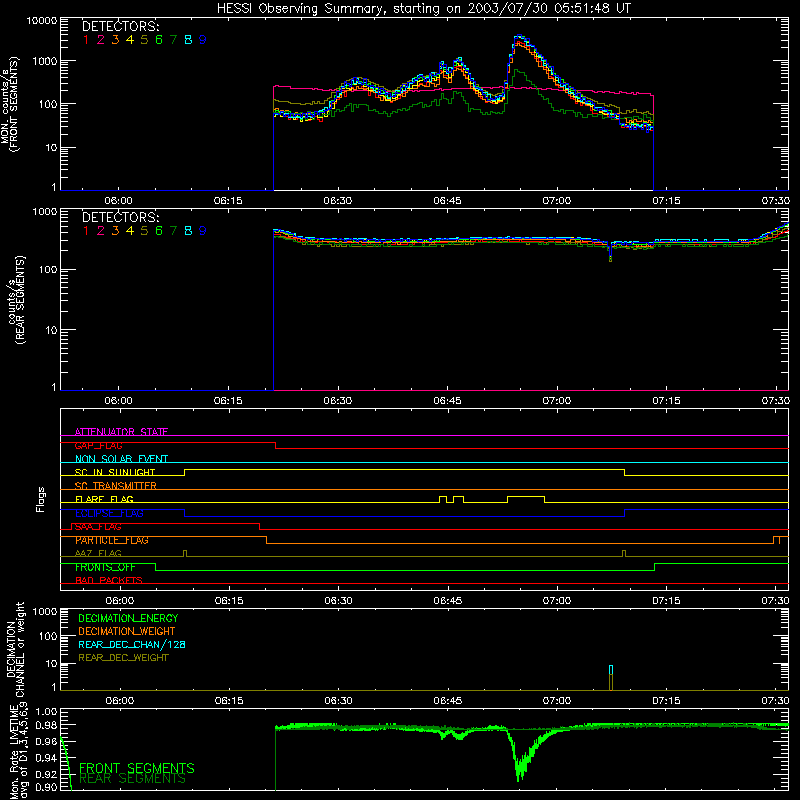Click the AAZ_FLAG label
The height and width of the screenshot is (800, 800).
pyautogui.click(x=98, y=554)
